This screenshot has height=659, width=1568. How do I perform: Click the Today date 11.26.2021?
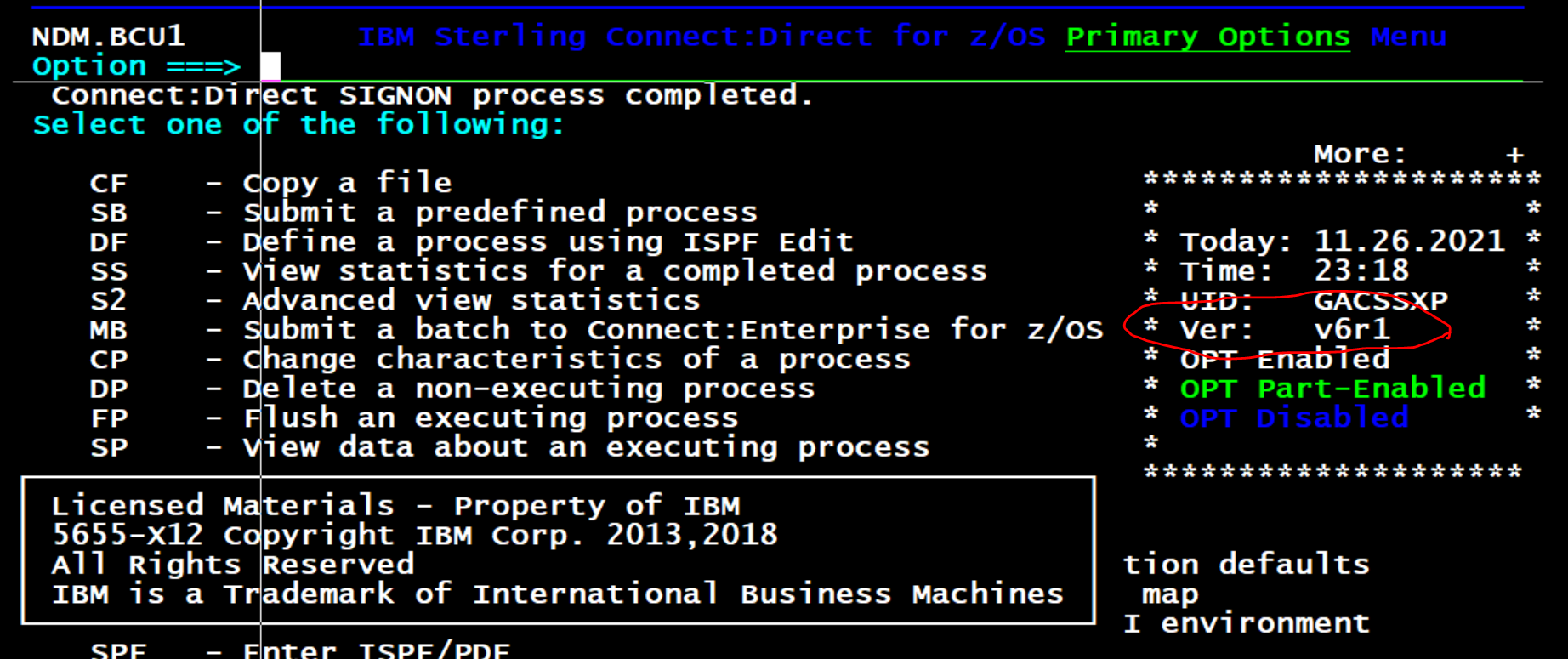(1409, 241)
